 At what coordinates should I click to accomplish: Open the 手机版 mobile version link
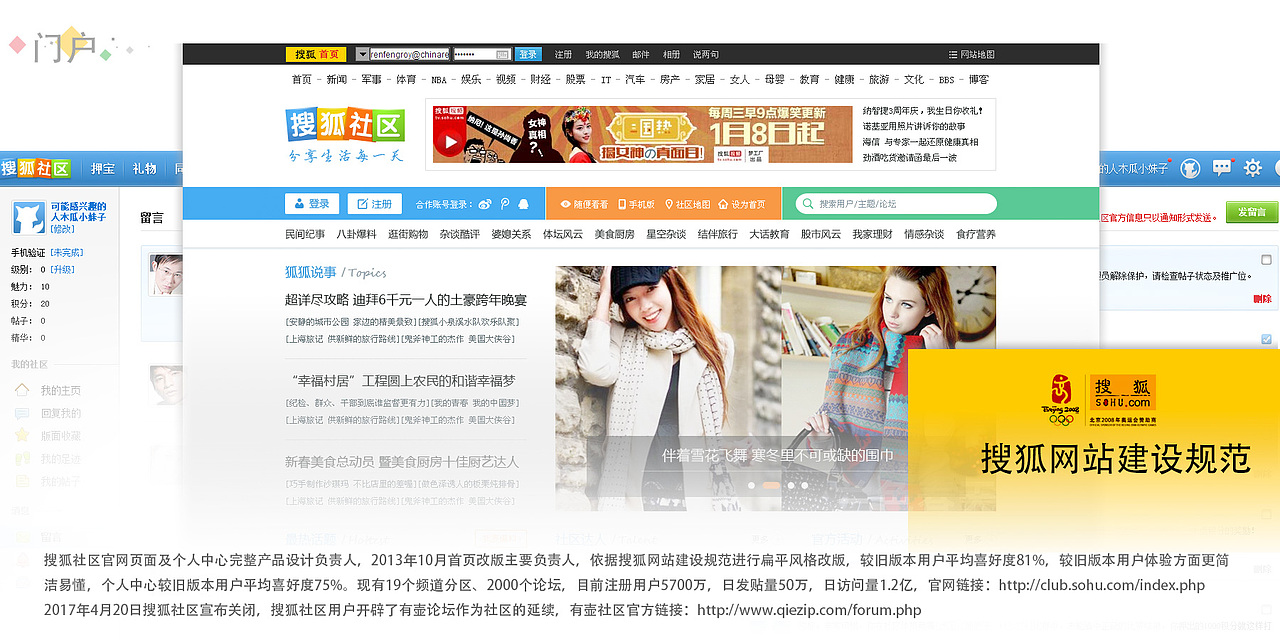tap(636, 204)
